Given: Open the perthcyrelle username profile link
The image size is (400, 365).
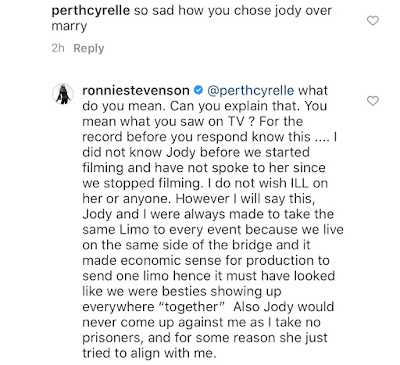Looking at the screenshot, I should pyautogui.click(x=90, y=11).
